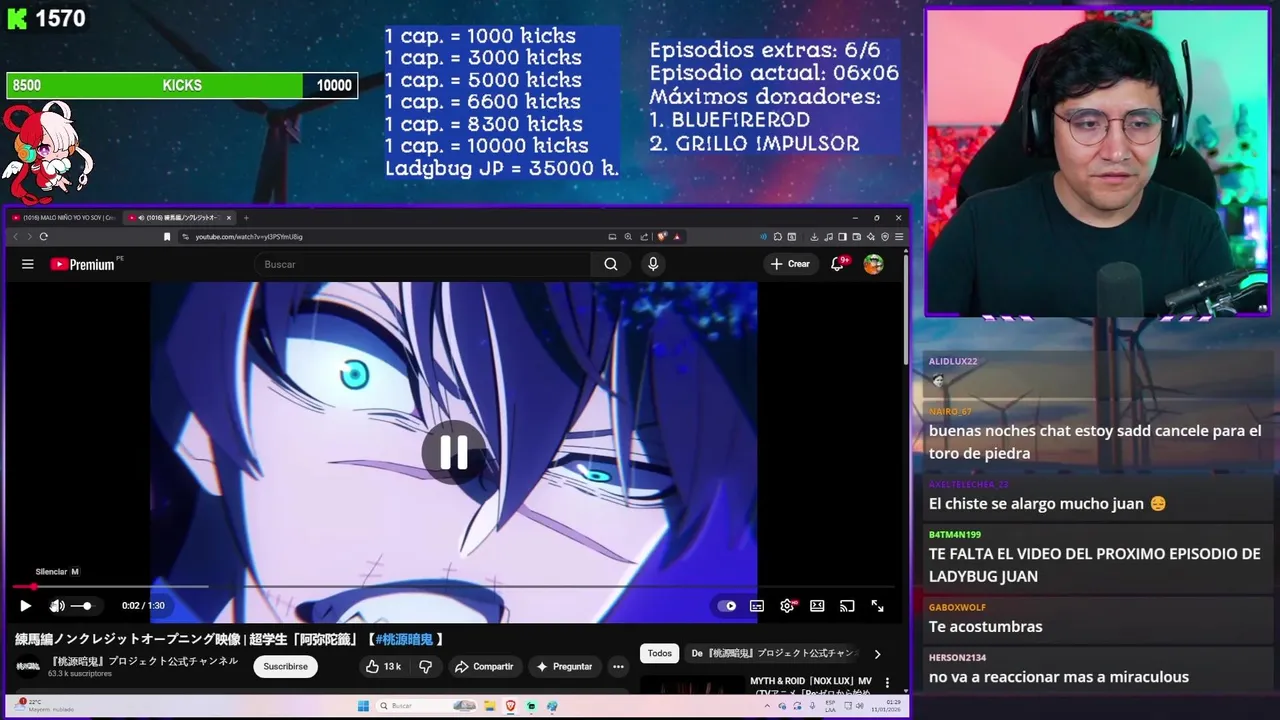The image size is (1280, 720).
Task: Open player settings gear
Action: coord(787,606)
